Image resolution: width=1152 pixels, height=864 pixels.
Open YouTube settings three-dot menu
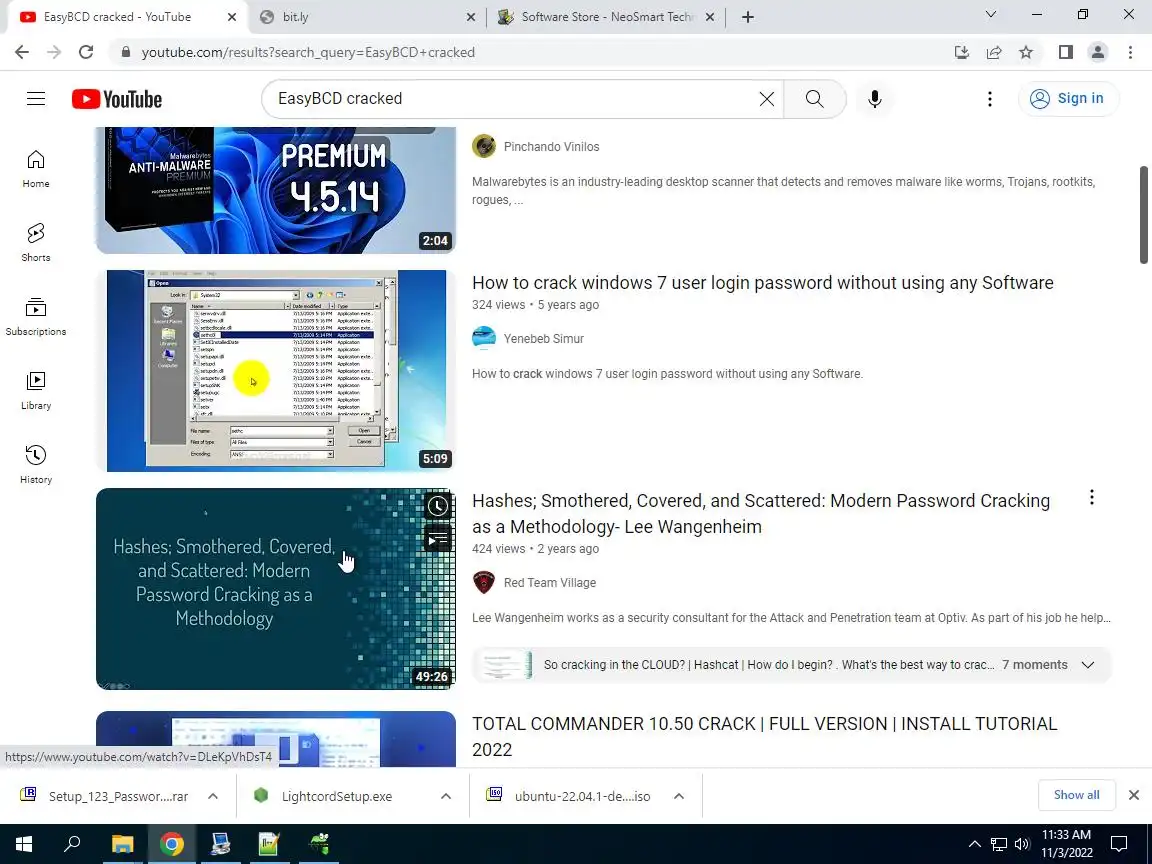coord(990,98)
